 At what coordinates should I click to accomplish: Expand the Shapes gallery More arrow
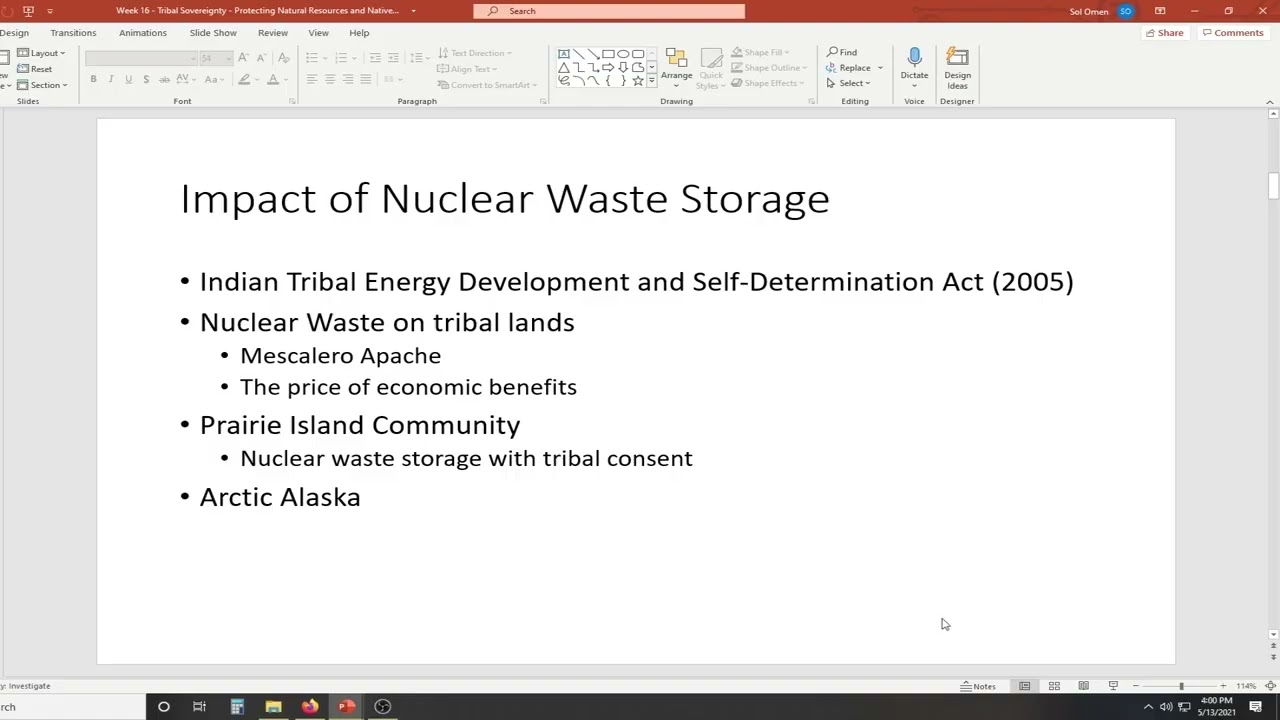(652, 80)
